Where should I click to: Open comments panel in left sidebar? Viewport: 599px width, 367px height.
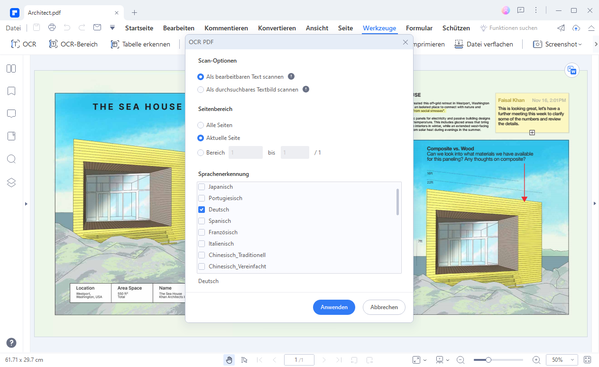click(x=11, y=113)
